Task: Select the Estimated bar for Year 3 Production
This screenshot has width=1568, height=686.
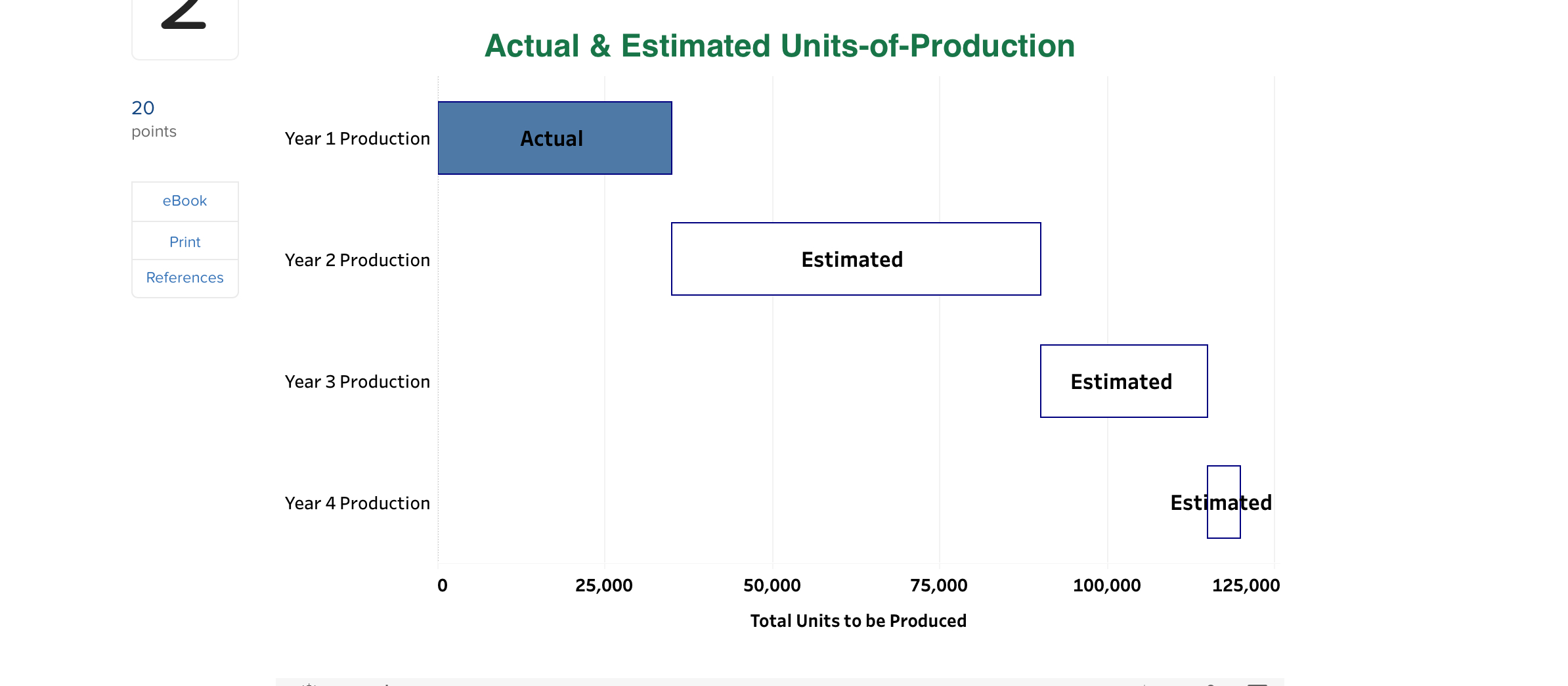Action: [x=1123, y=381]
